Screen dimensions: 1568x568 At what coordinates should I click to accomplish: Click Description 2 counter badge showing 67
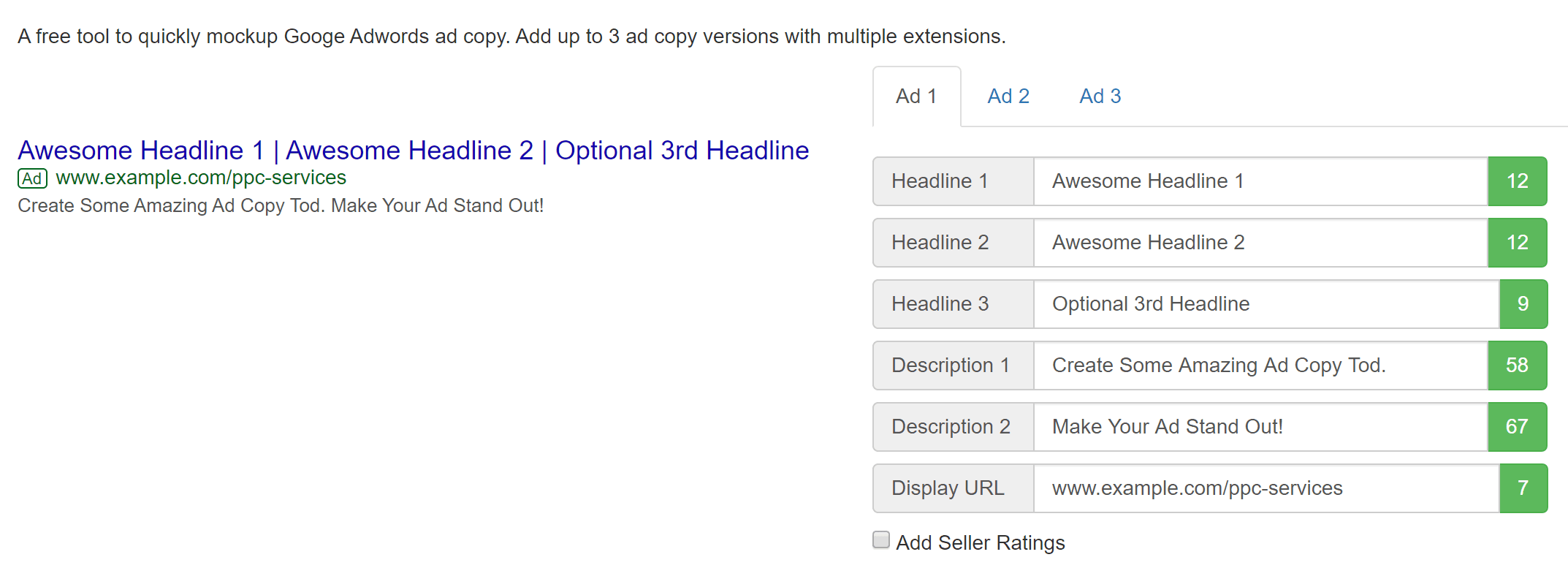pos(1517,427)
